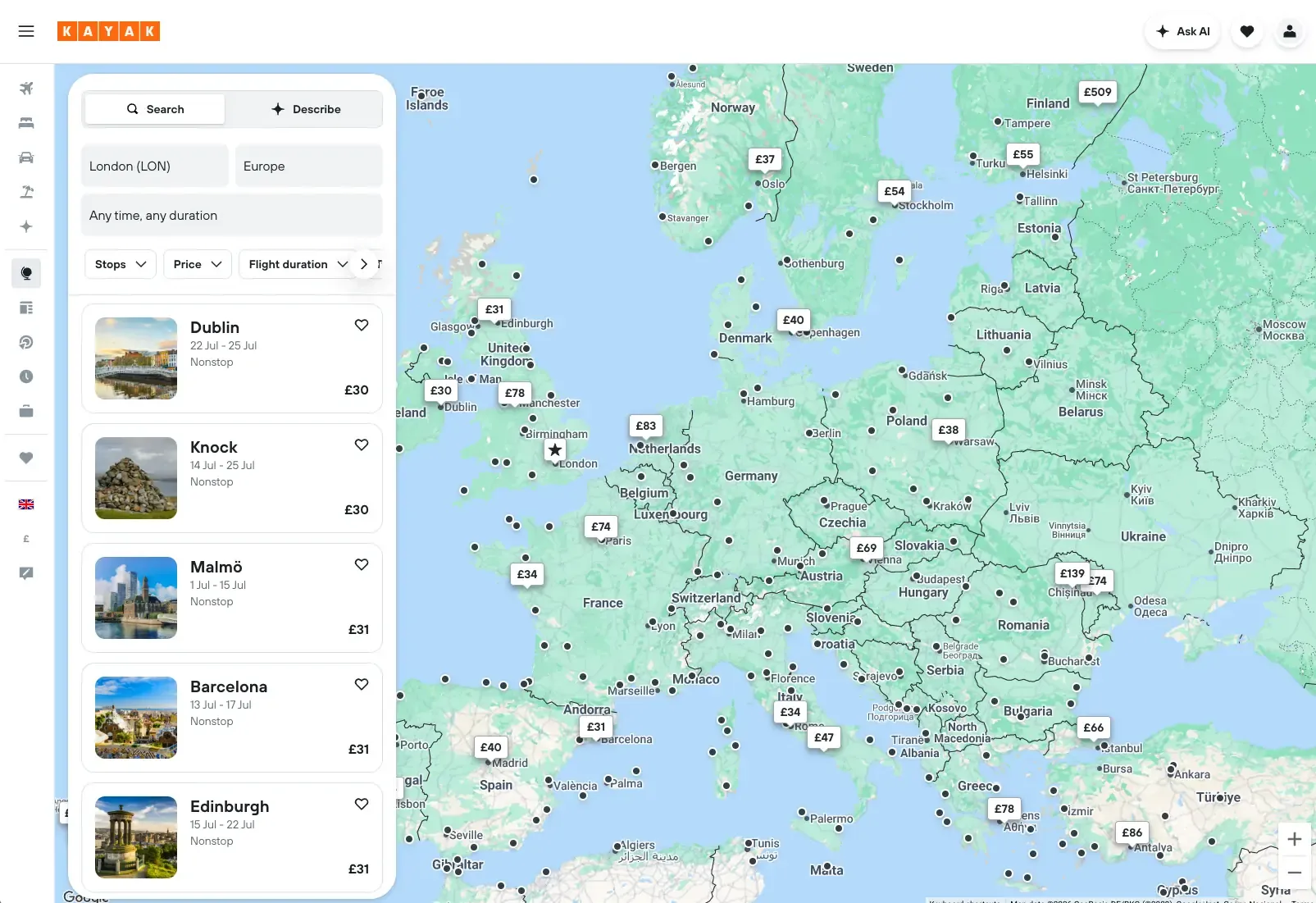1316x903 pixels.
Task: Zoom out on the map
Action: [x=1295, y=873]
